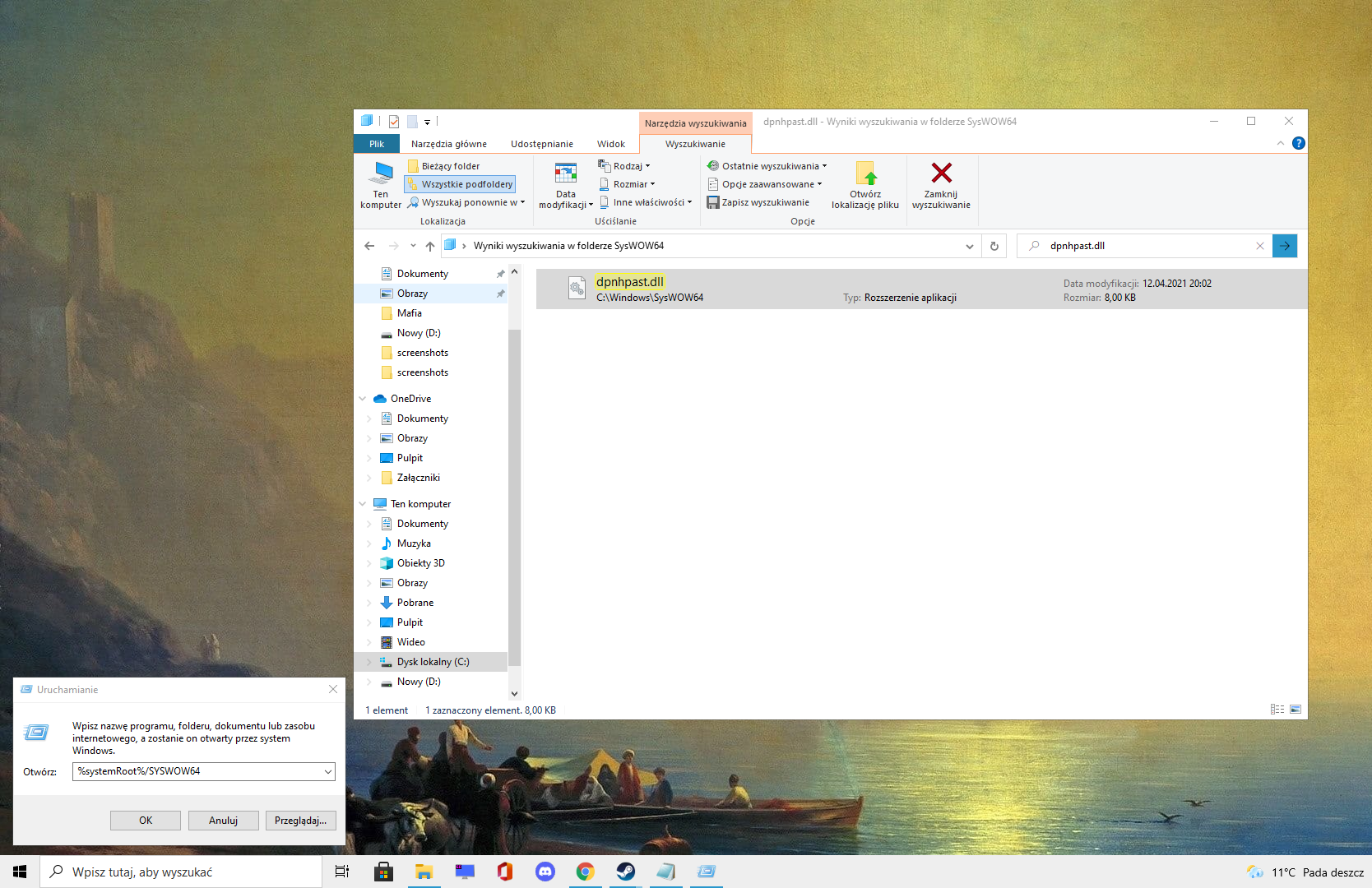
Task: Open Rodzaj filter dropdown
Action: tap(624, 166)
